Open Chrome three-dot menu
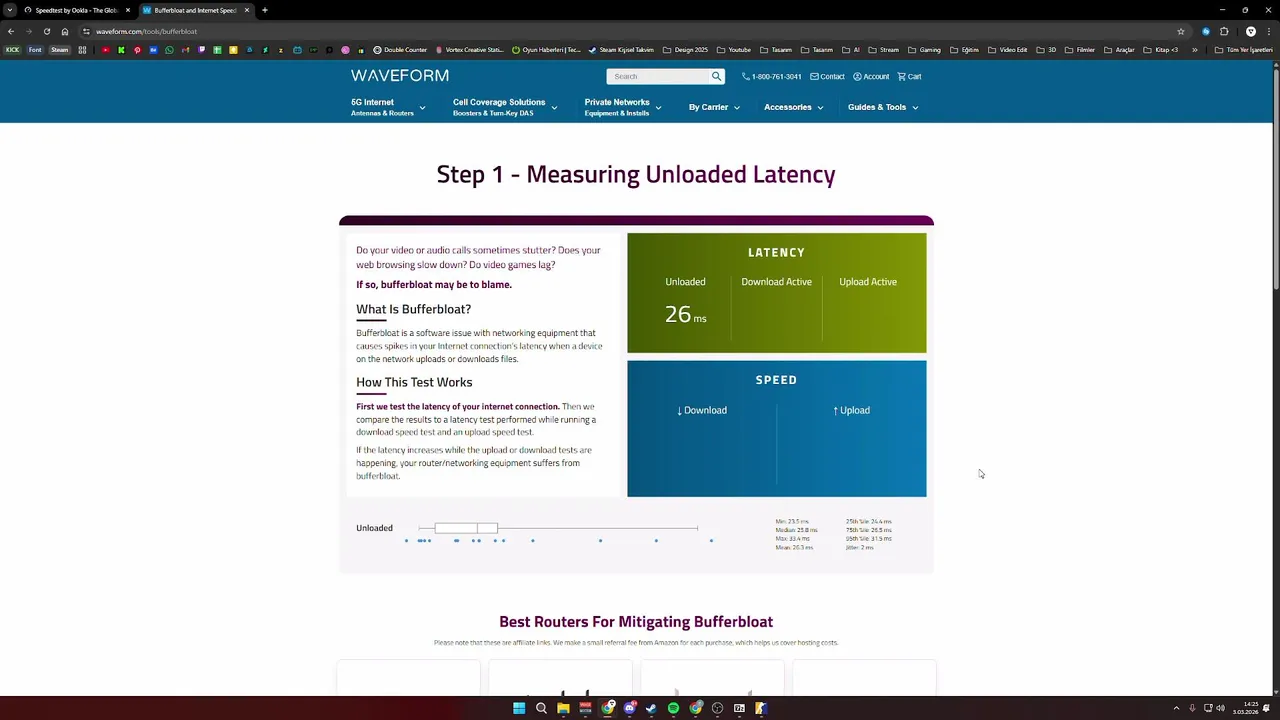Image resolution: width=1280 pixels, height=720 pixels. click(1269, 31)
